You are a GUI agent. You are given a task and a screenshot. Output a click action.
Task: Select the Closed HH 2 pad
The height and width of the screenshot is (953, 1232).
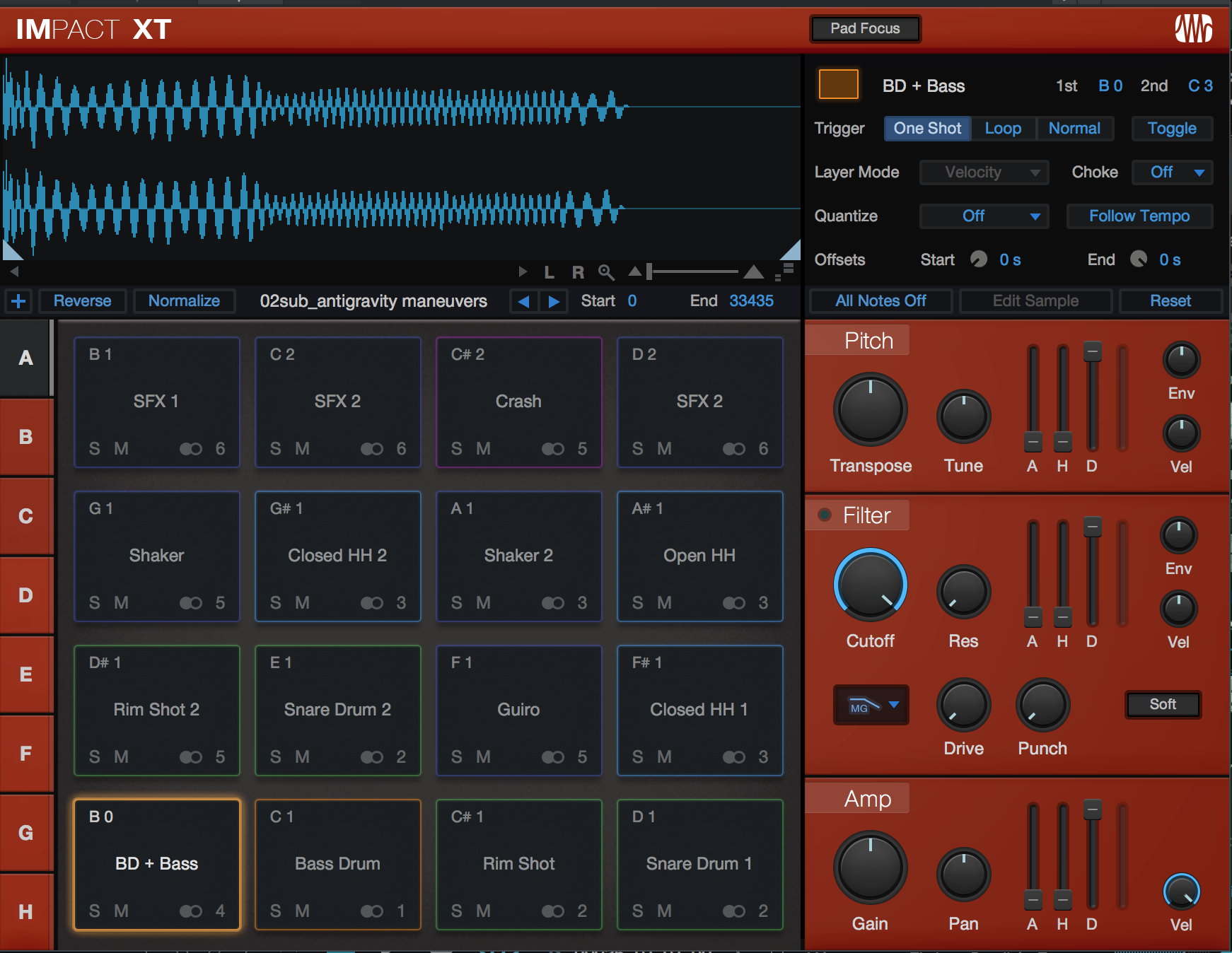(338, 556)
